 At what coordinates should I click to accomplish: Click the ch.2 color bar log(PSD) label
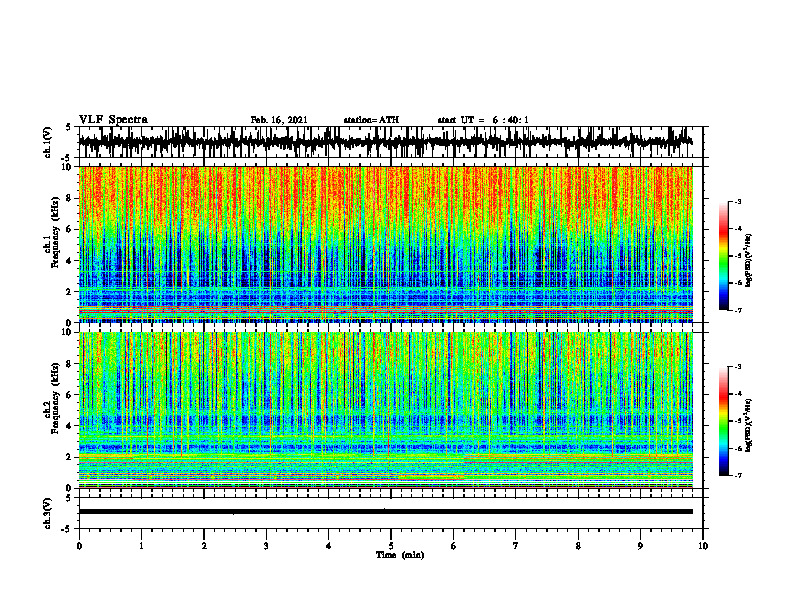click(x=748, y=426)
